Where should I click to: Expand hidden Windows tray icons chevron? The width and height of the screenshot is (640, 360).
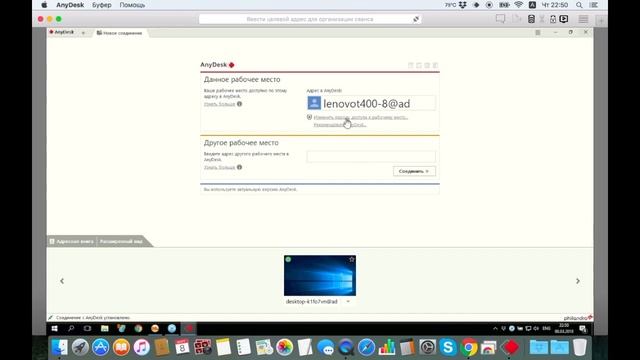click(495, 328)
